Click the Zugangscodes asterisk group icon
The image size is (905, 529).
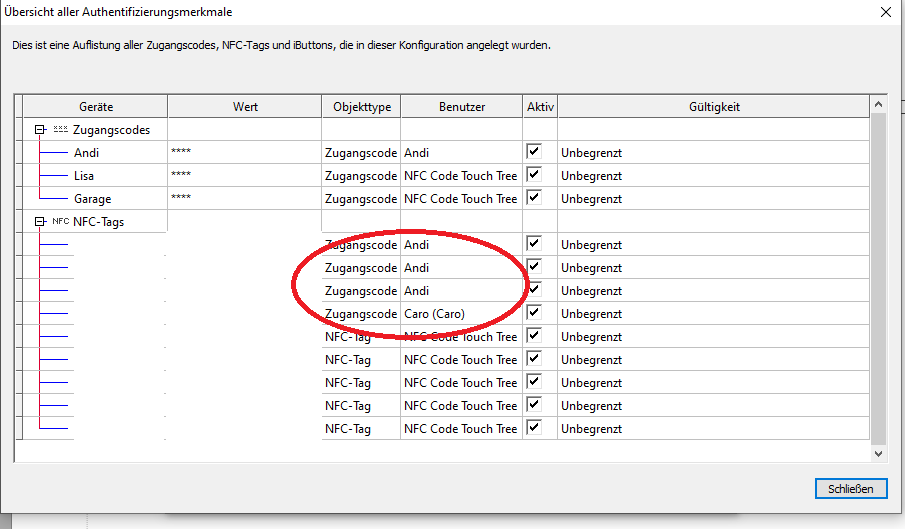click(x=60, y=130)
